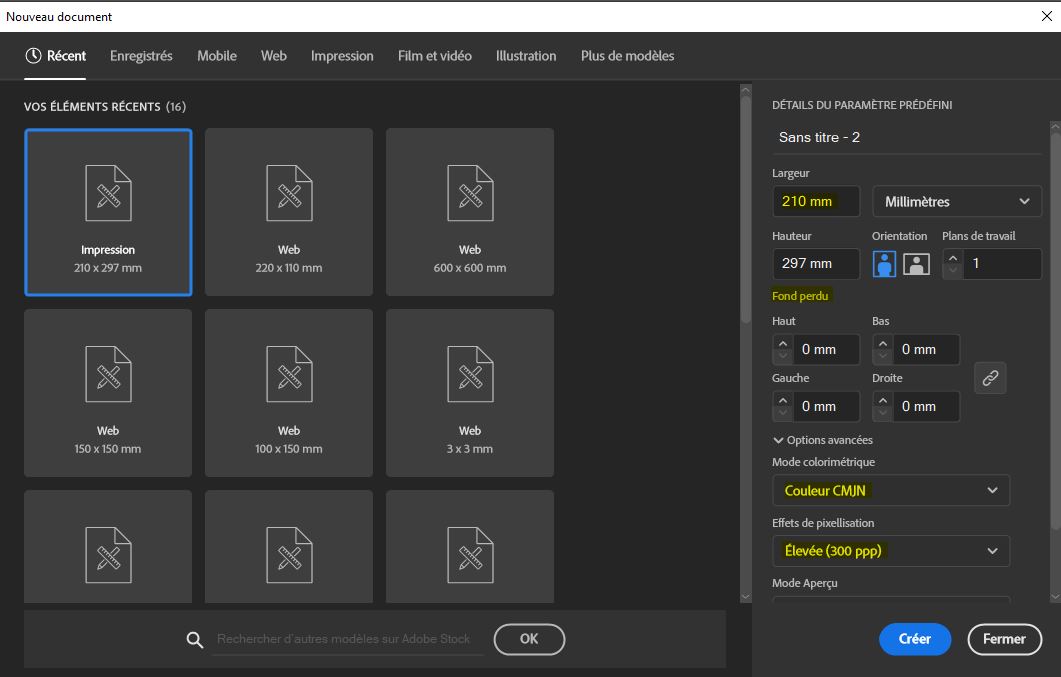
Task: Toggle the bleed link chain icon
Action: 991,378
